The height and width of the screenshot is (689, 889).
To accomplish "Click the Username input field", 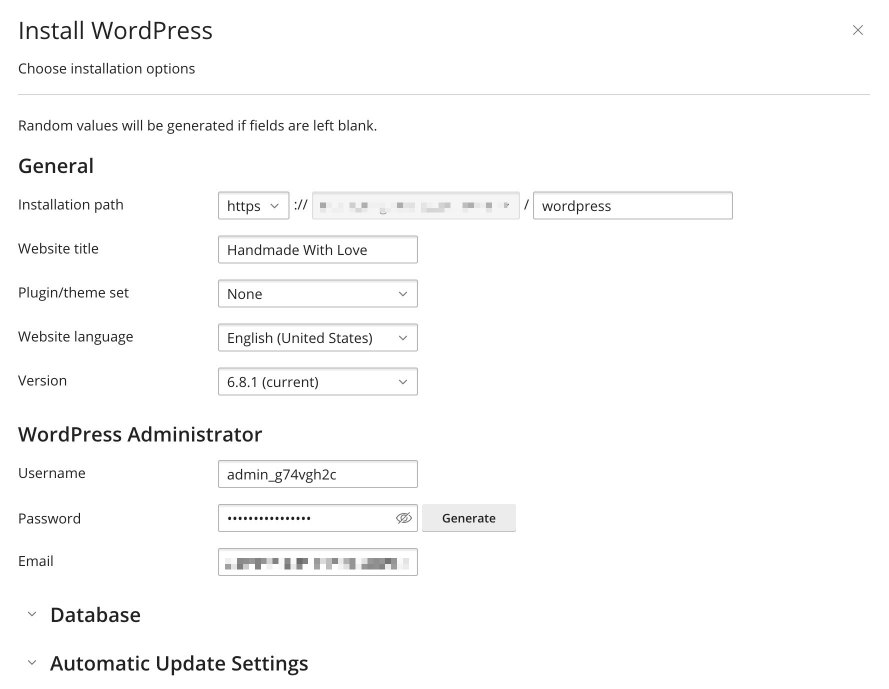I will 318,474.
